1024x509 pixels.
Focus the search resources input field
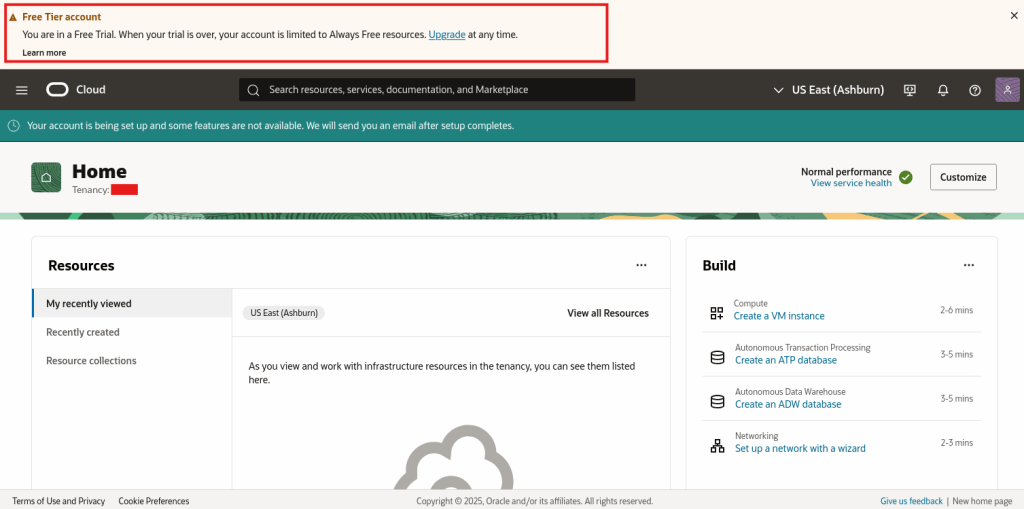tap(437, 90)
